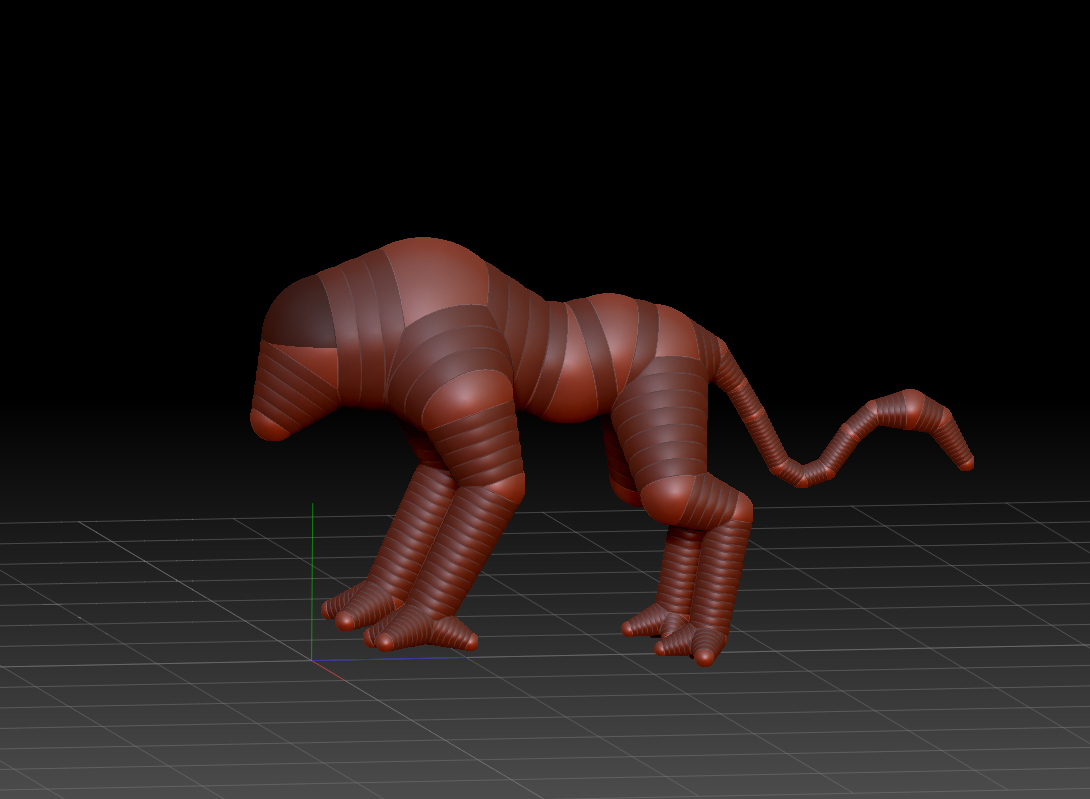Click the axis origin point on the grid
This screenshot has width=1090, height=799.
pyautogui.click(x=313, y=659)
